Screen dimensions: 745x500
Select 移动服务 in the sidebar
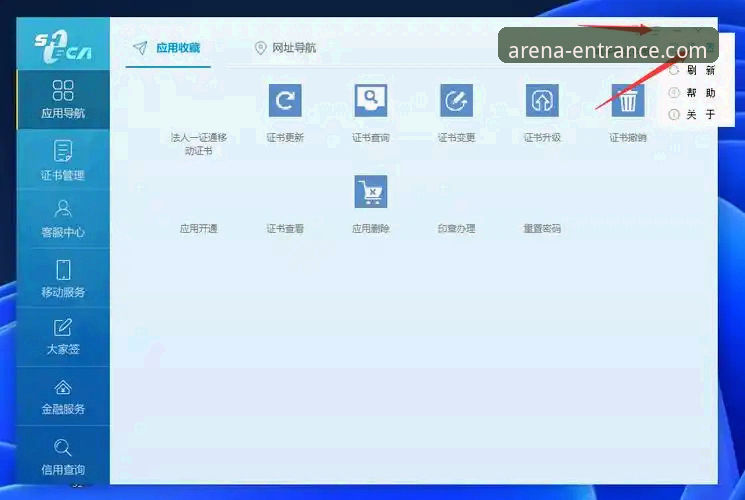point(63,278)
